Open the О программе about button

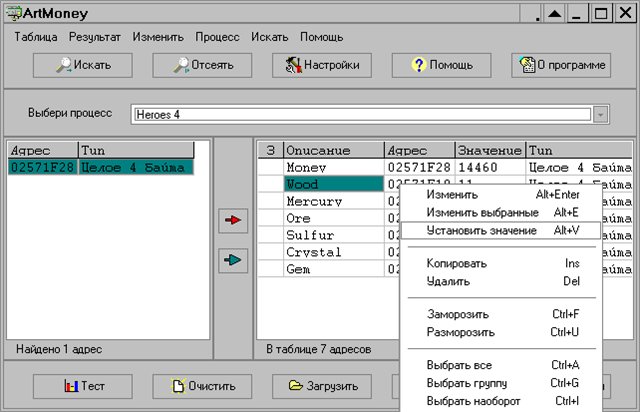(x=560, y=65)
